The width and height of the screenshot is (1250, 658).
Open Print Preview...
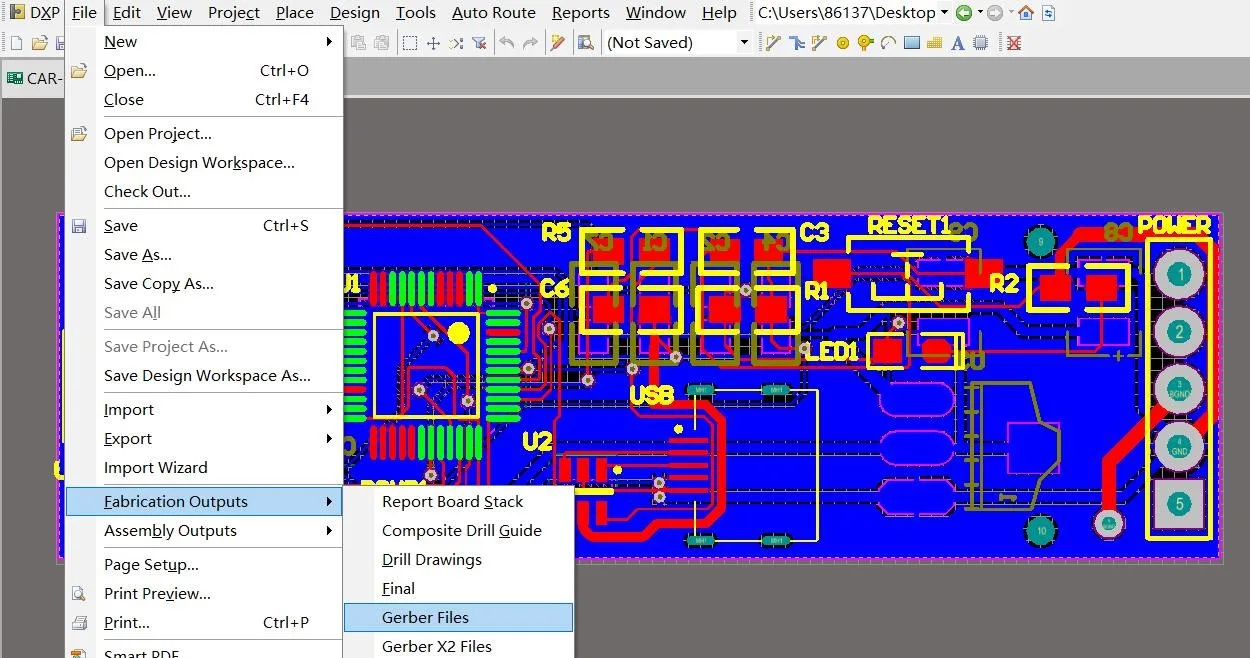[x=205, y=594]
